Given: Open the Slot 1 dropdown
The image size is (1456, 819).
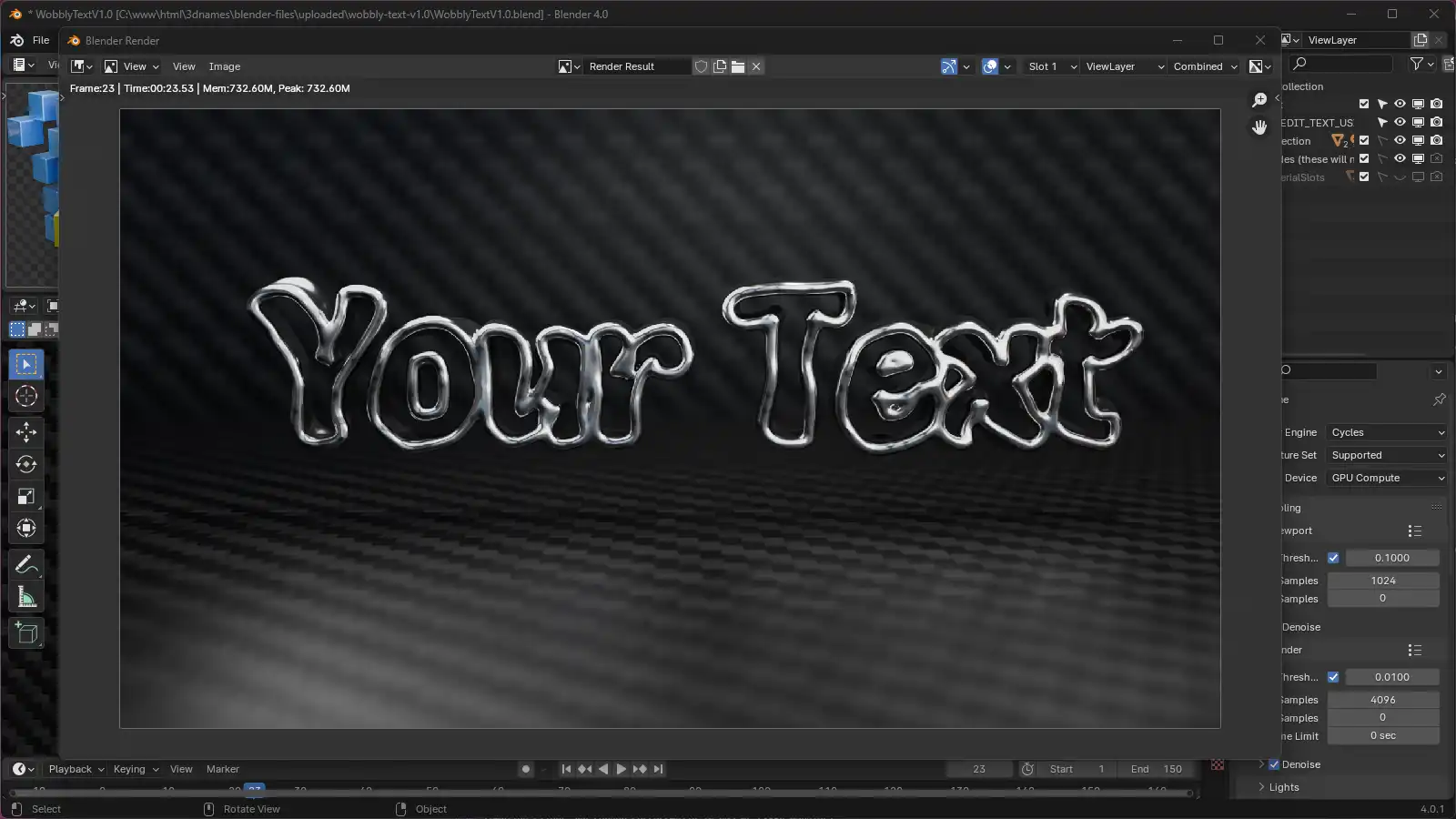Looking at the screenshot, I should 1051,66.
